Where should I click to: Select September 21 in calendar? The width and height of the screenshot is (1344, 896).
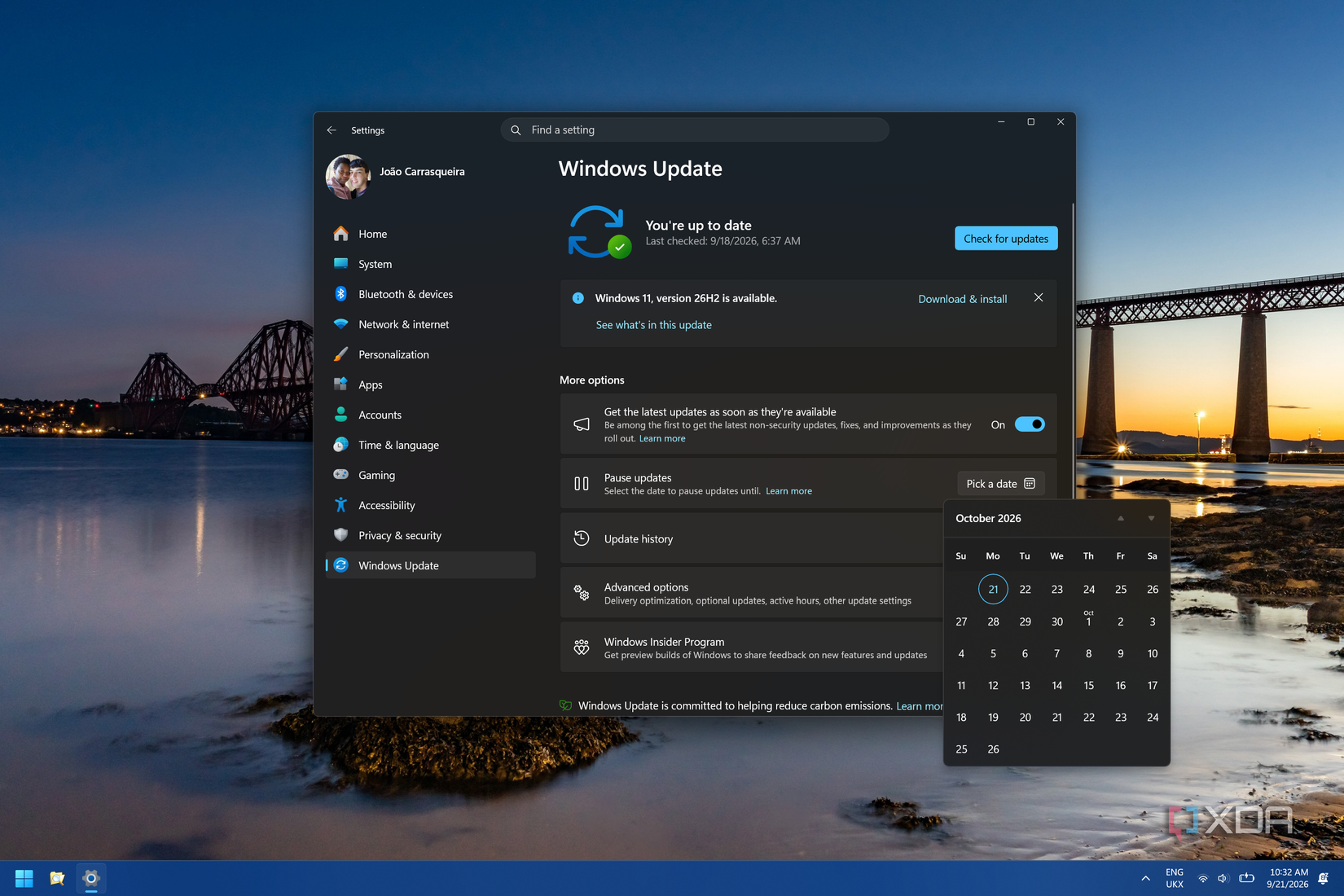[x=993, y=589]
